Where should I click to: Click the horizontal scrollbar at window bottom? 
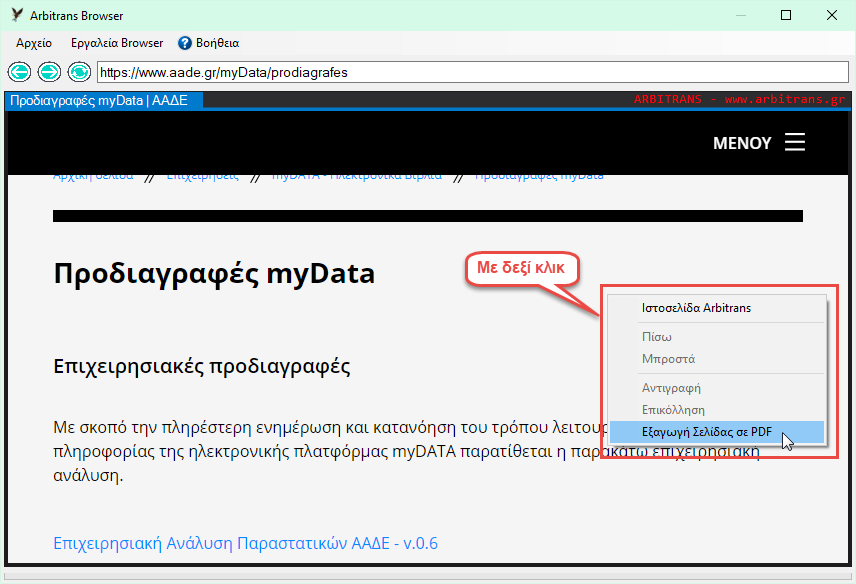point(427,575)
